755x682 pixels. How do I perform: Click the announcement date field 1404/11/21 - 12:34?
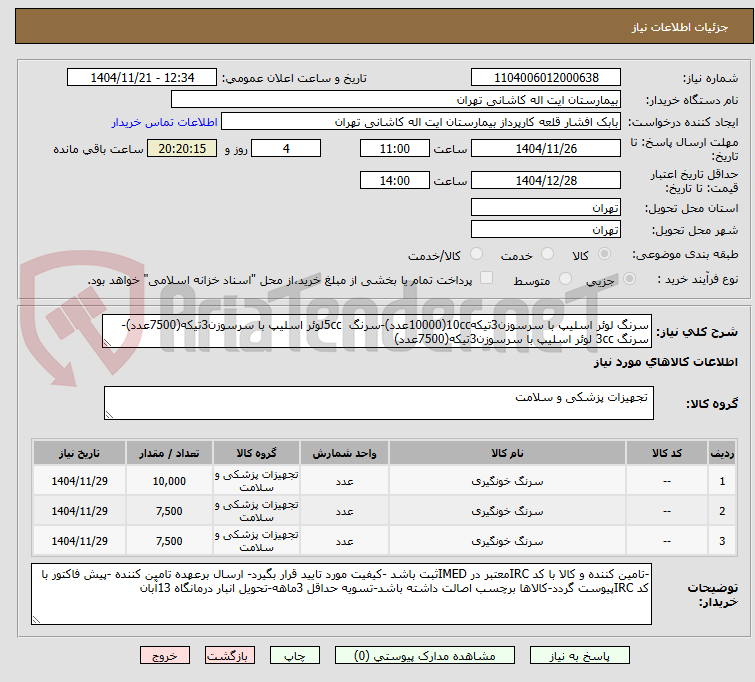[x=142, y=78]
